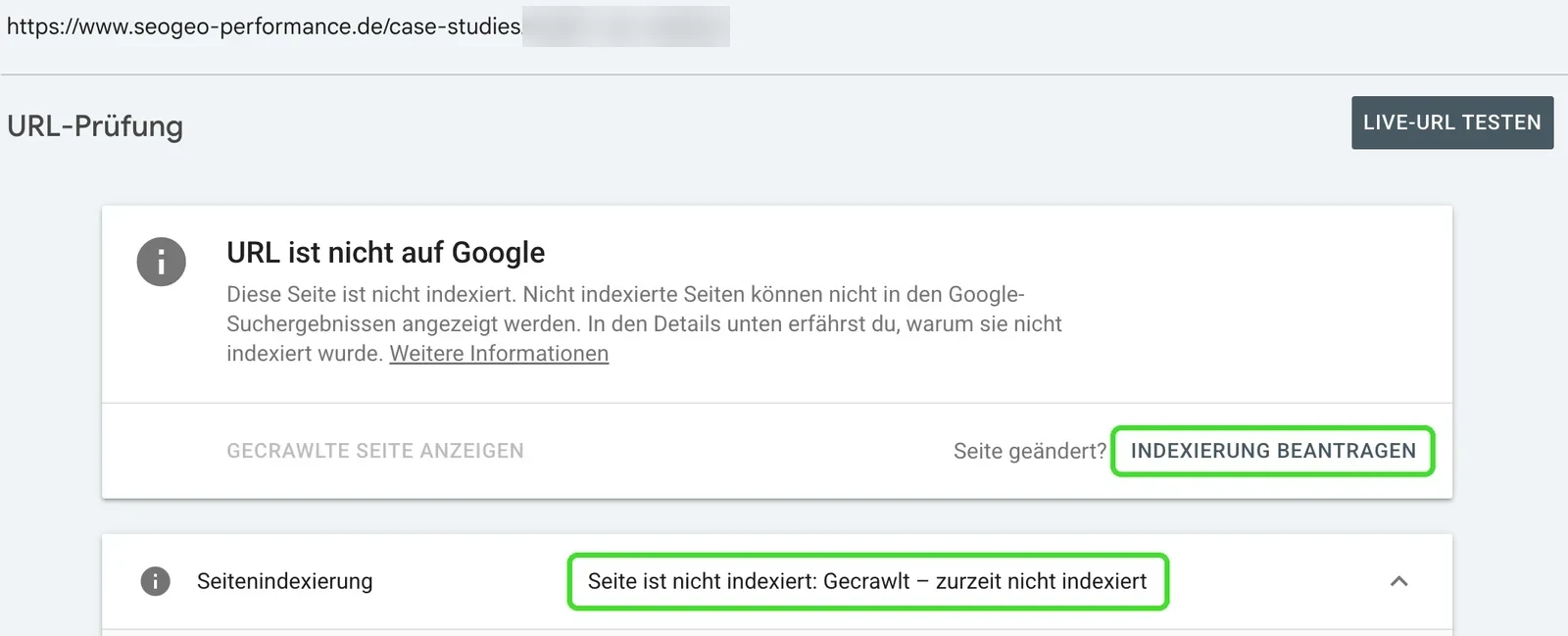
Task: Click the URL-Prüfung heading
Action: tap(95, 126)
